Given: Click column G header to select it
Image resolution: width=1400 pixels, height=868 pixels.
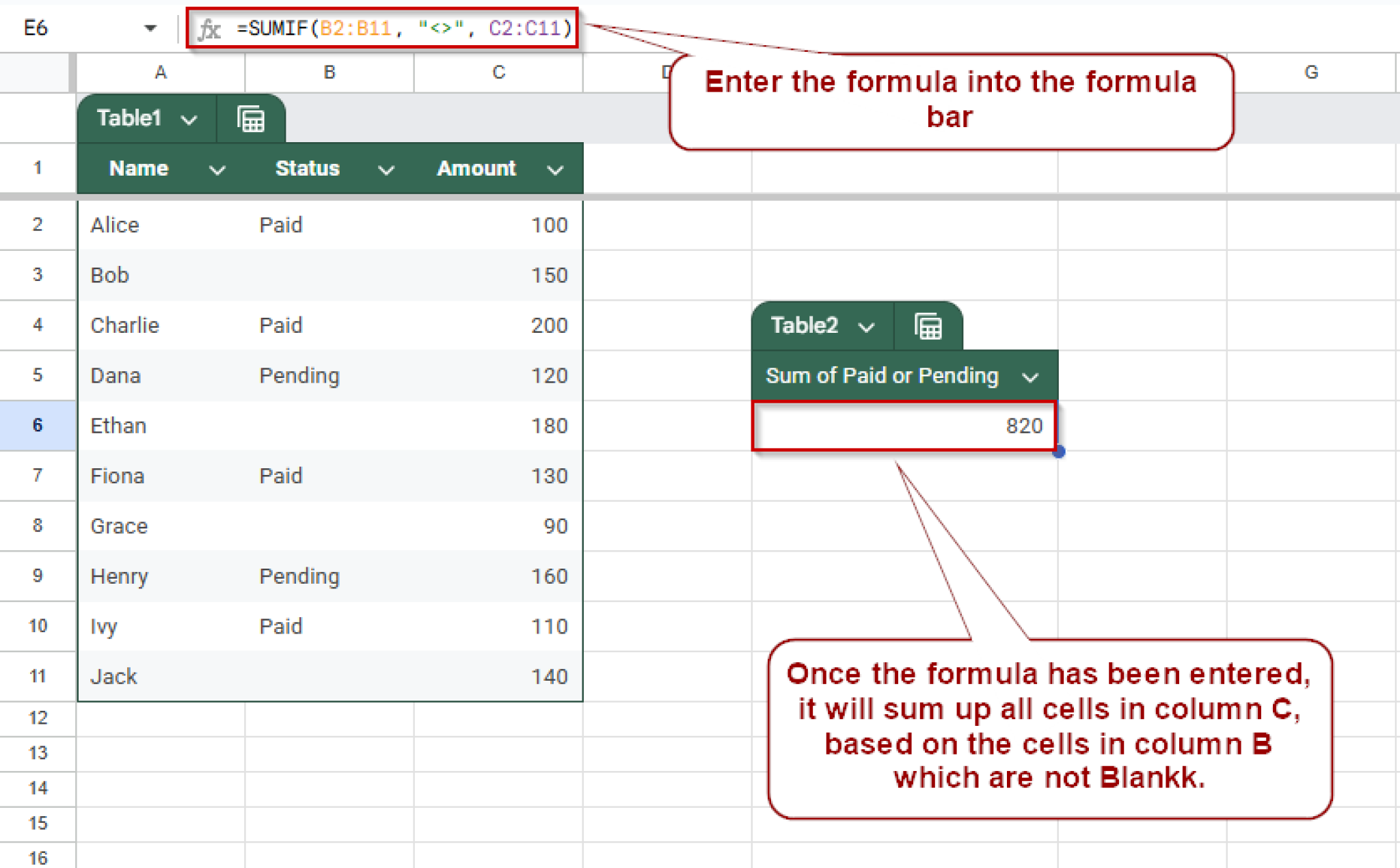Looking at the screenshot, I should tap(1312, 72).
